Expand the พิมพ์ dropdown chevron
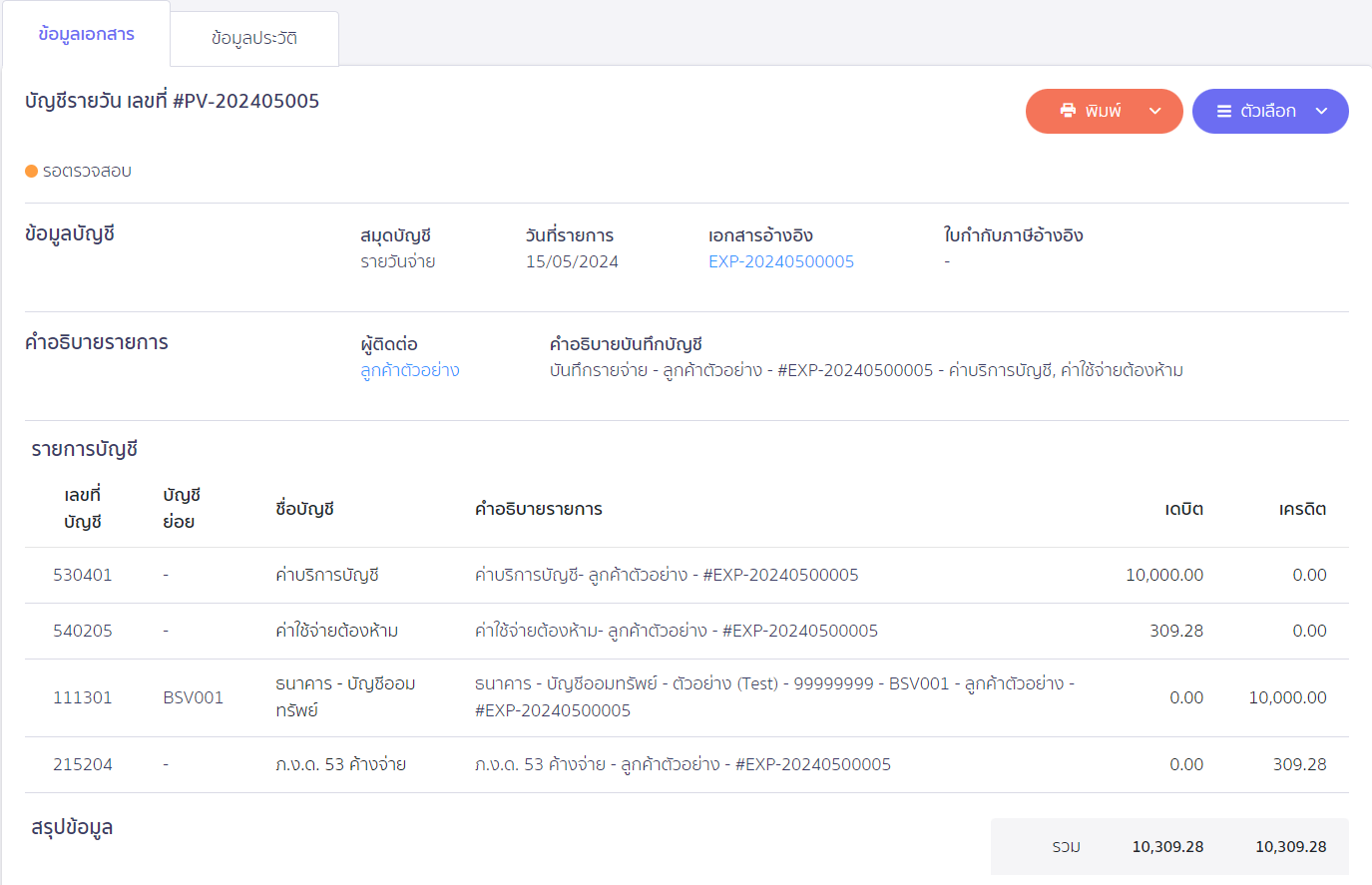This screenshot has height=885, width=1372. (1155, 111)
